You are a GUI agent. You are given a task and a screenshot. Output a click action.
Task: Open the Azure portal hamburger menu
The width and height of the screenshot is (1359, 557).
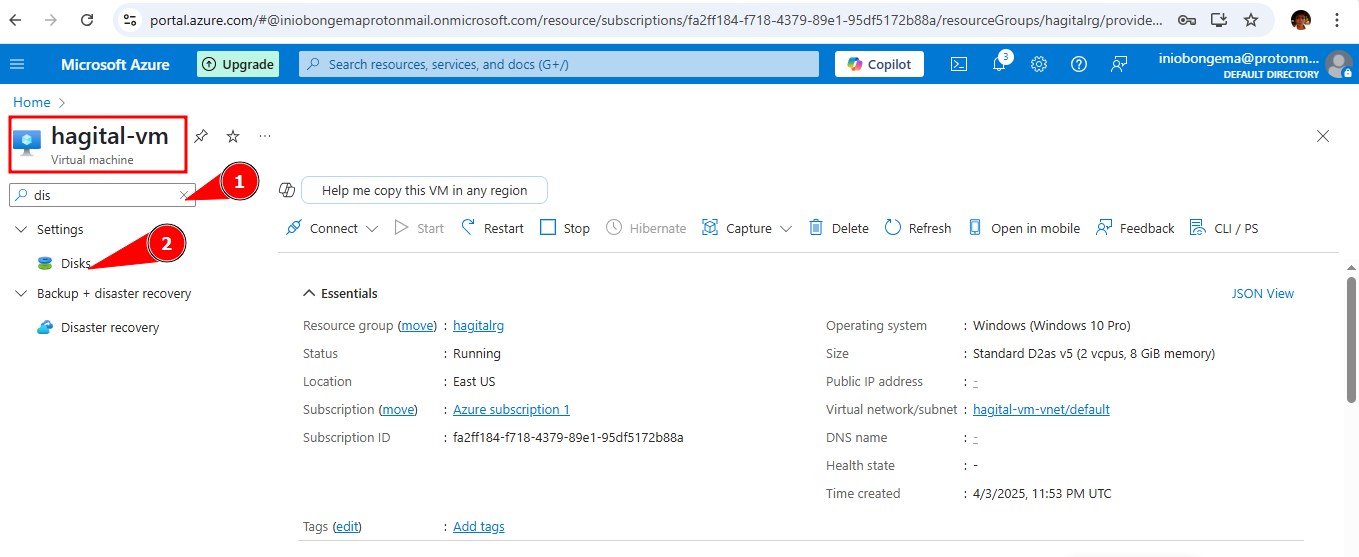point(16,64)
